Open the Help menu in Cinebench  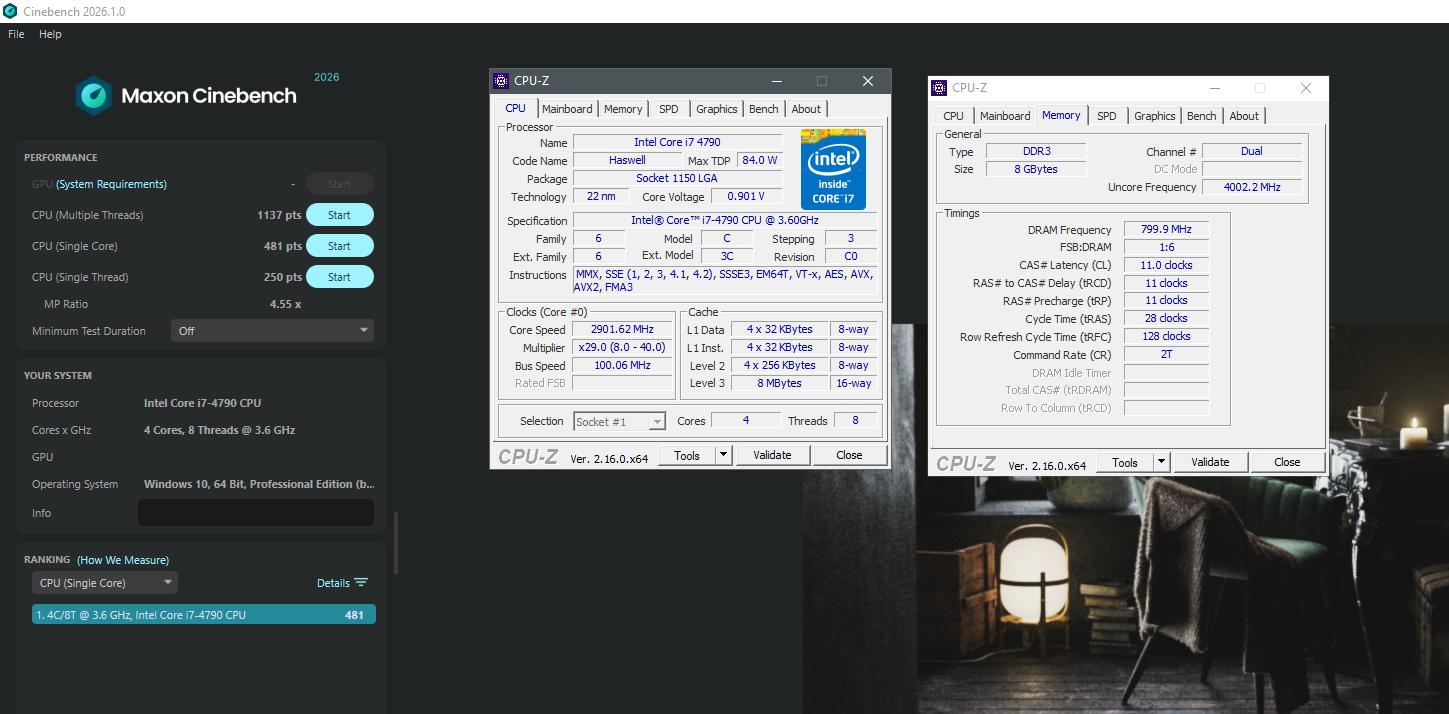pos(50,34)
